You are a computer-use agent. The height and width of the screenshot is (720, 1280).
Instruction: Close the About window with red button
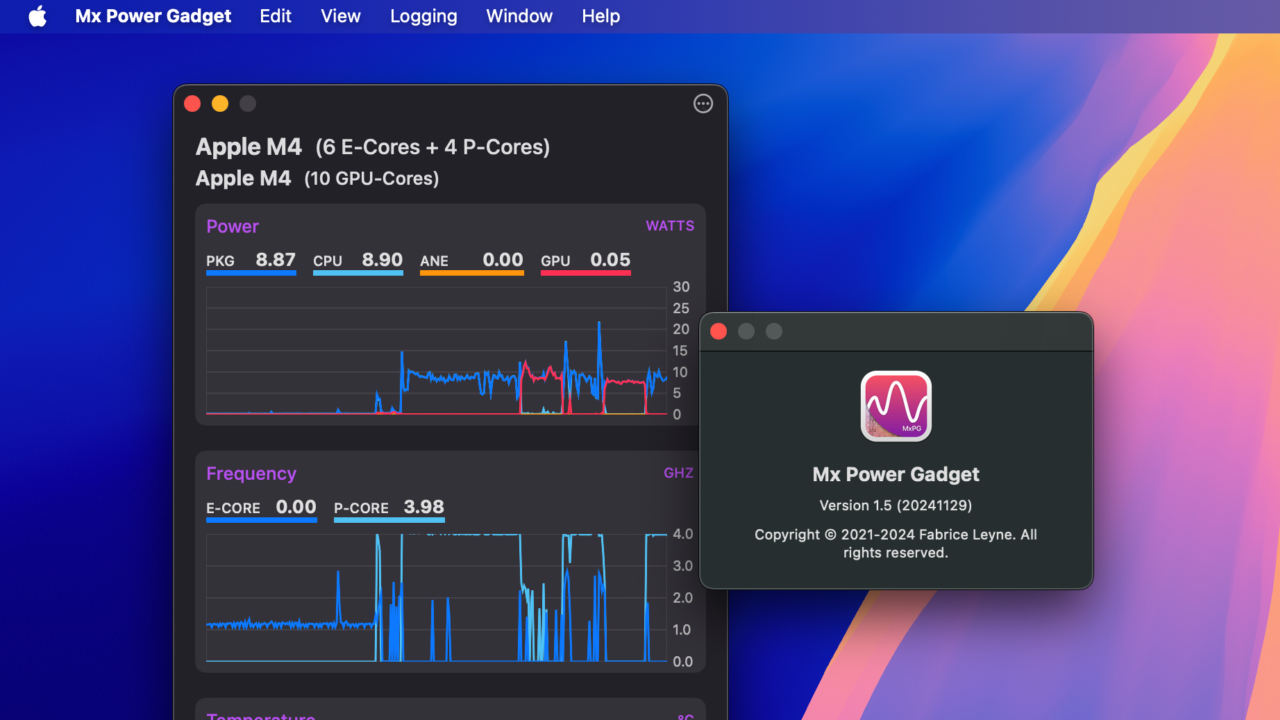click(x=718, y=332)
